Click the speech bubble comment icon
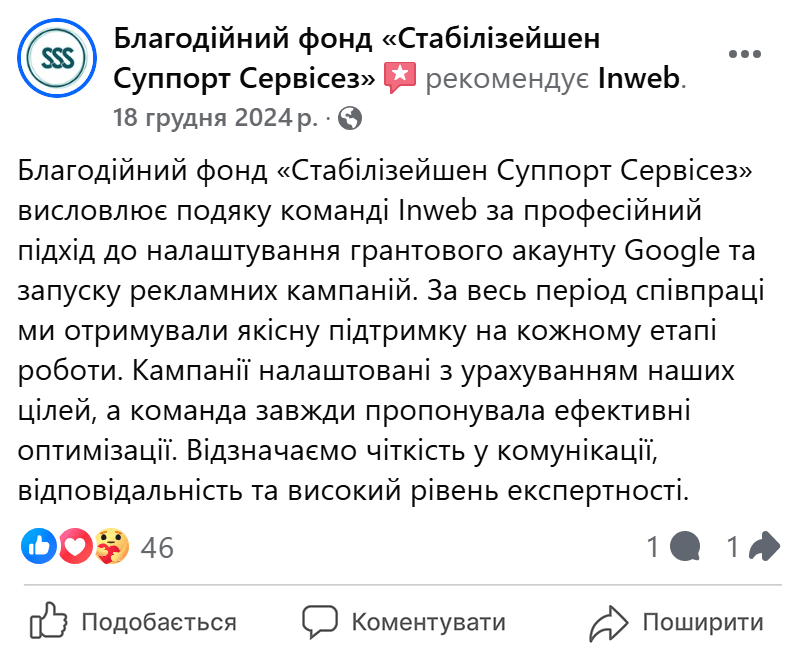 (684, 547)
